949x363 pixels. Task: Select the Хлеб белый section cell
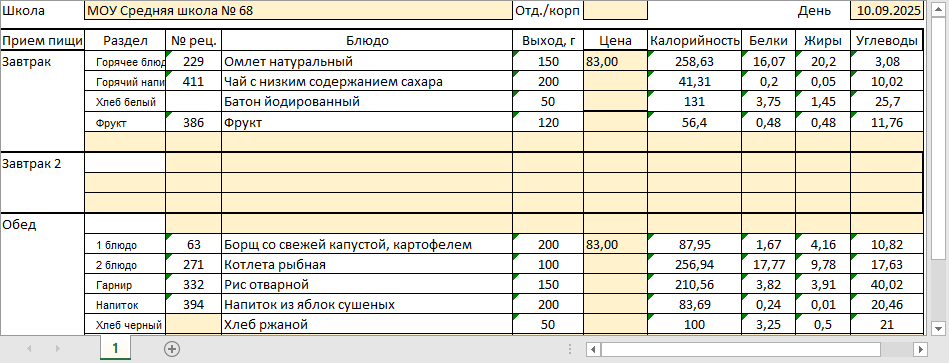[x=125, y=102]
